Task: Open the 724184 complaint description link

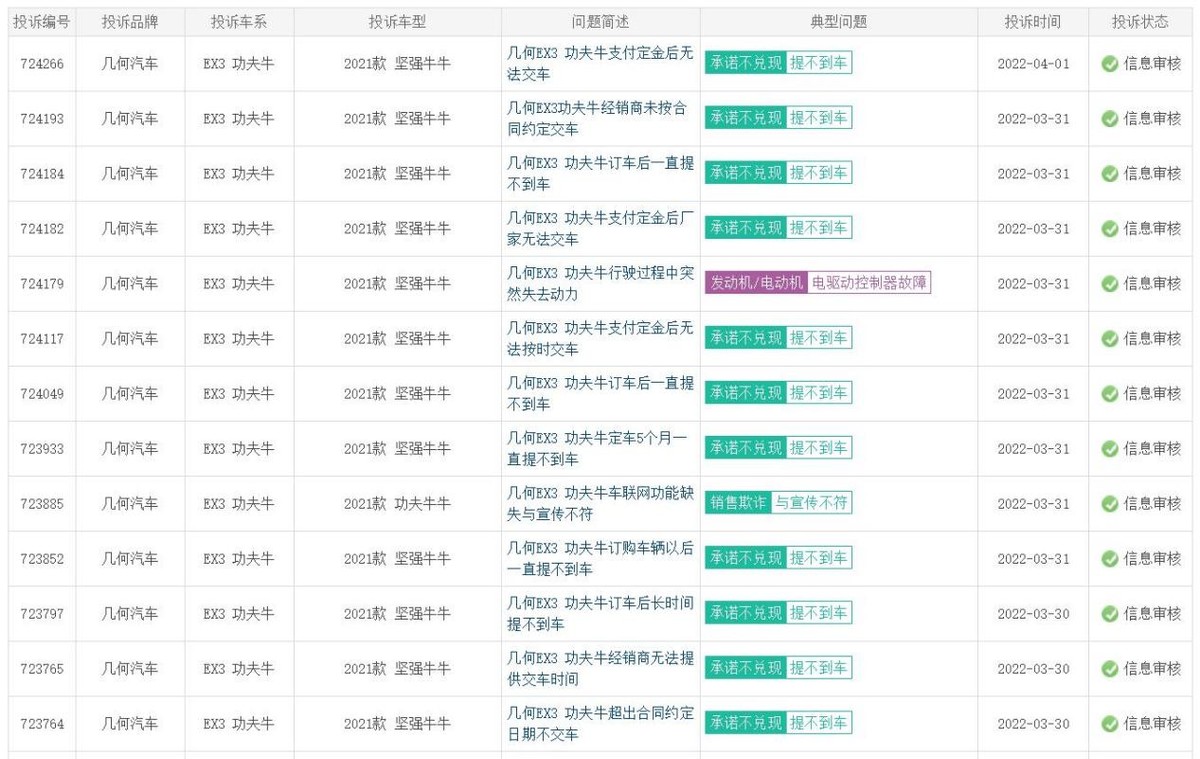Action: tap(600, 174)
